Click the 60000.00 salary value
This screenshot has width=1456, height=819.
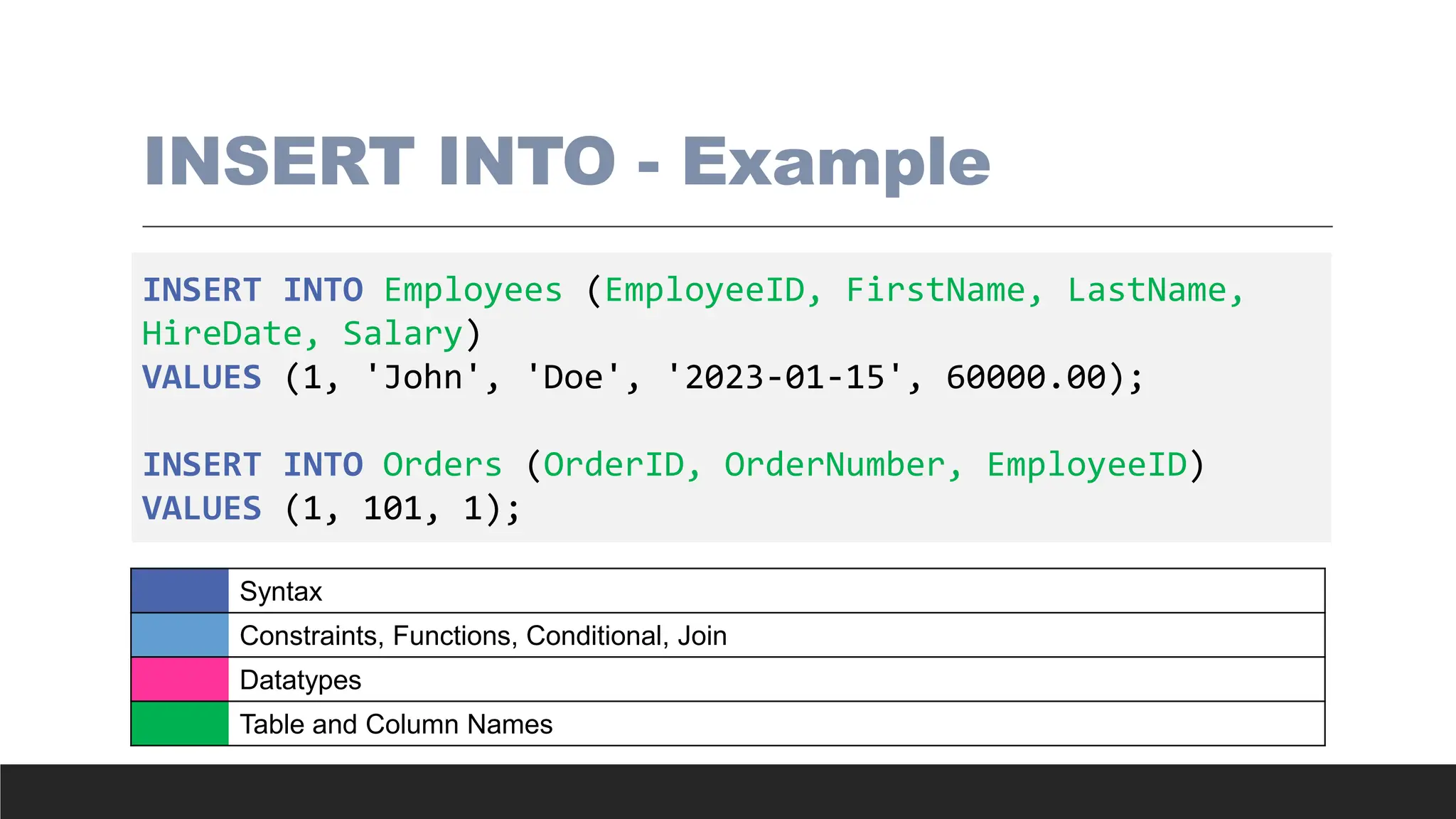(x=1027, y=377)
